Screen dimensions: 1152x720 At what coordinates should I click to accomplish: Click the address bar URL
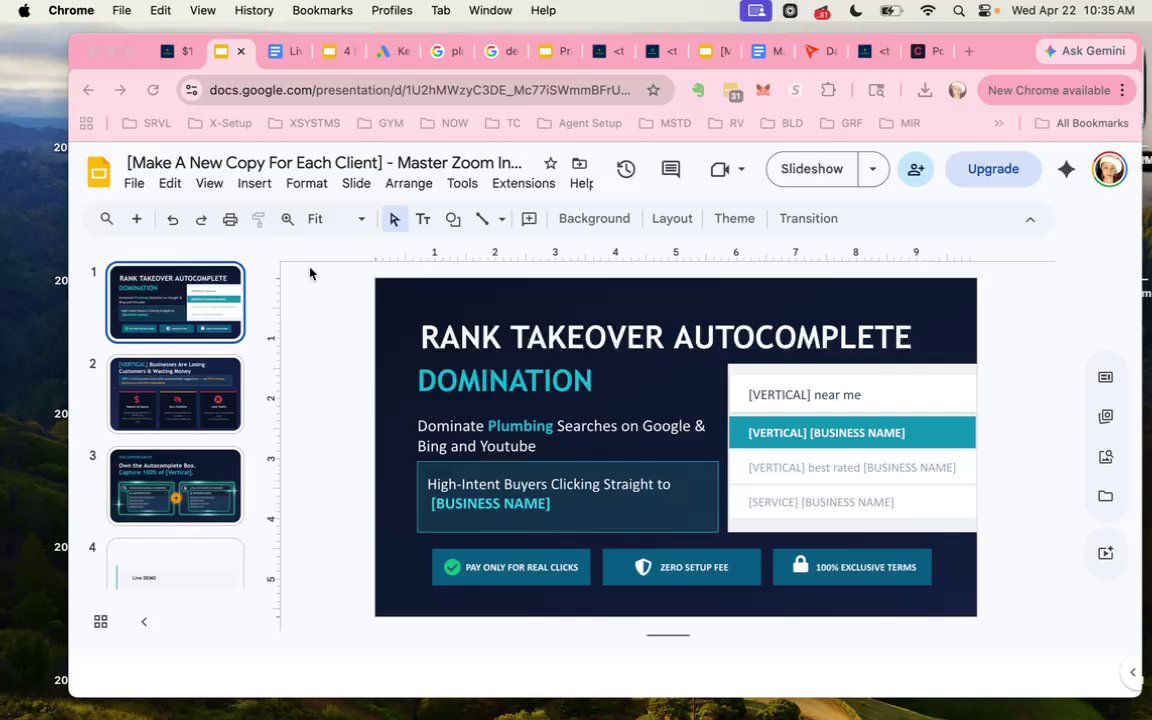[x=420, y=90]
